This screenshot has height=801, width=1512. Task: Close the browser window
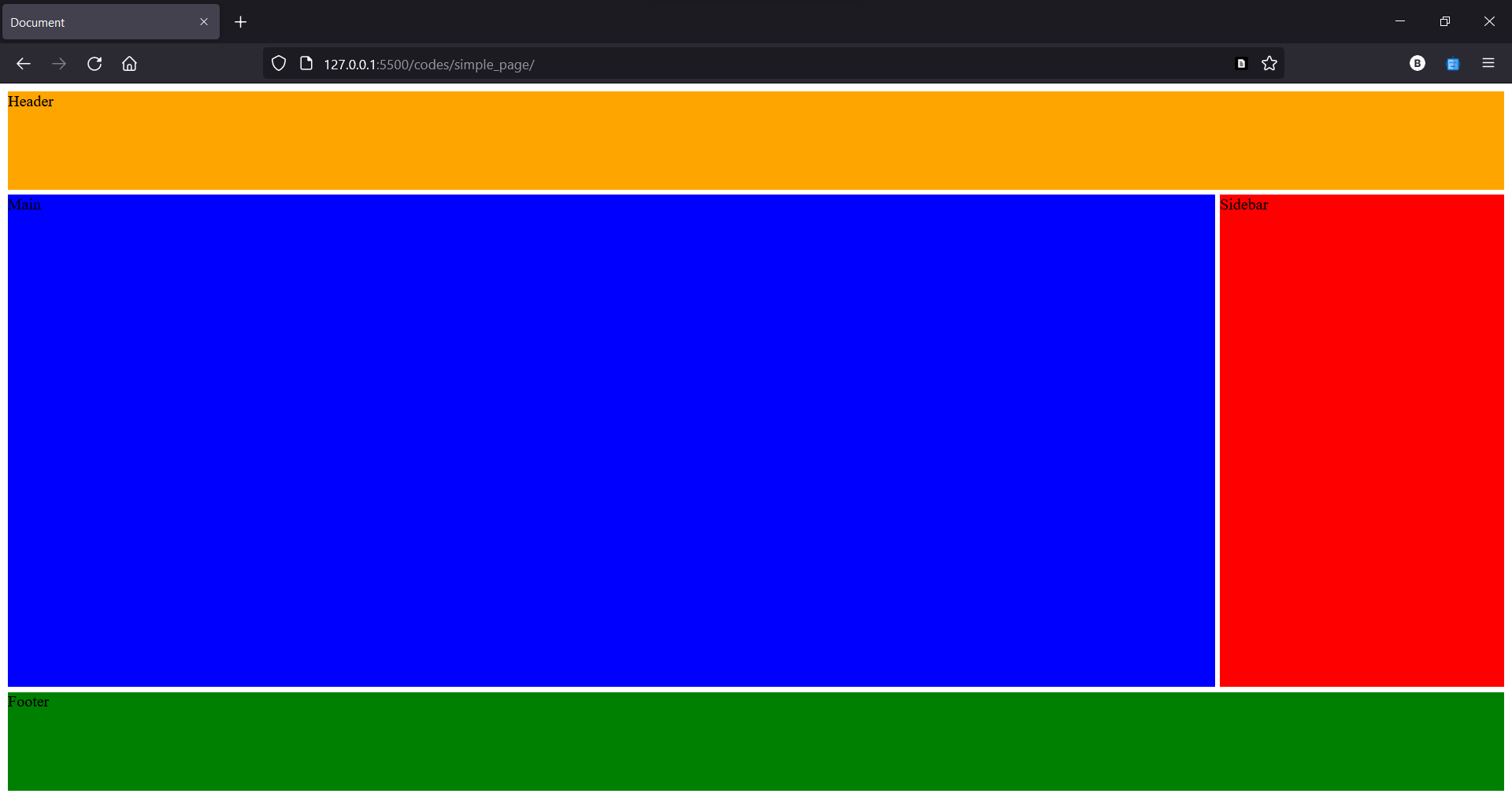click(x=1489, y=21)
